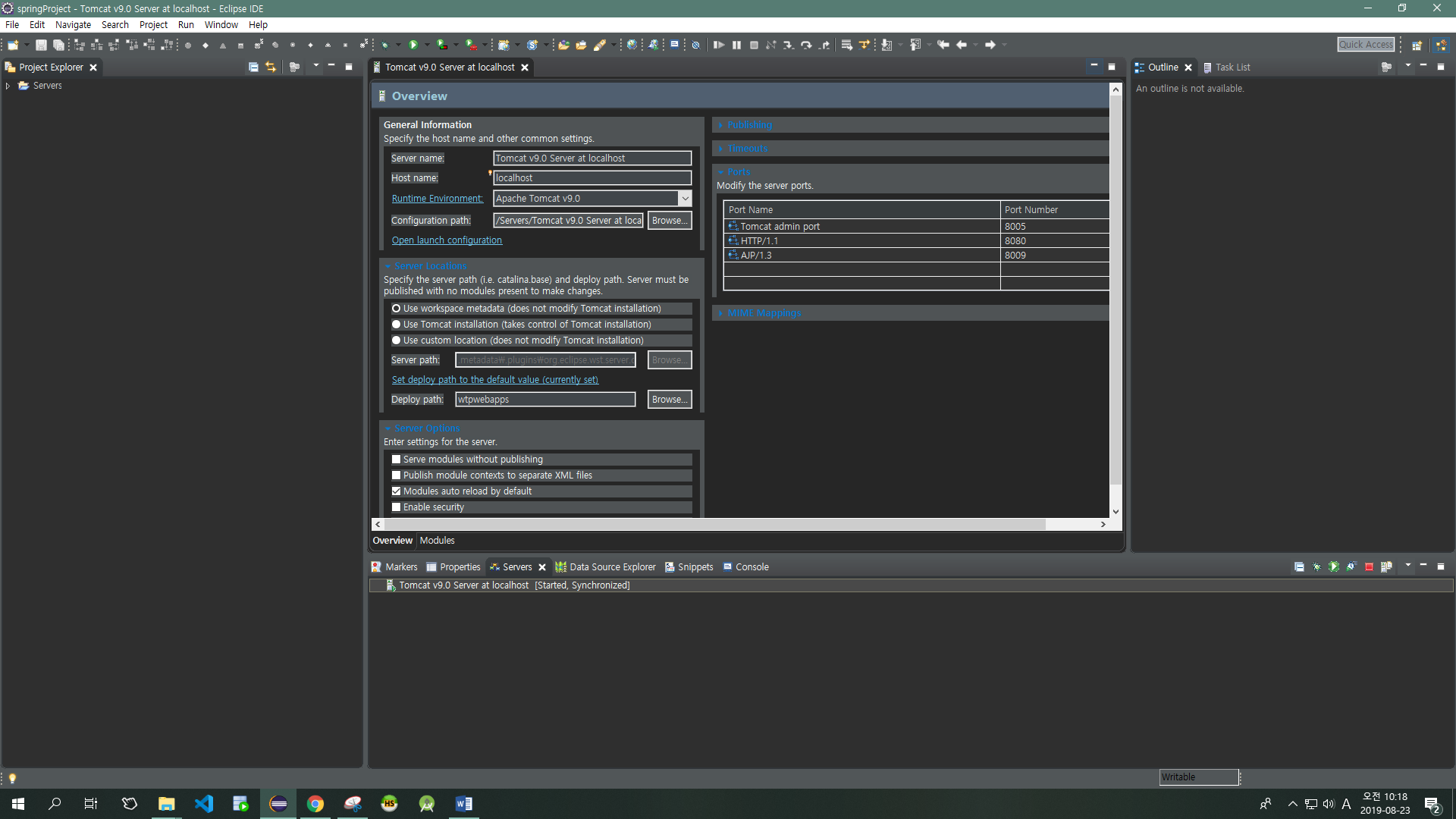Click Publish to the server icon
The height and width of the screenshot is (819, 1456).
pos(1386,567)
